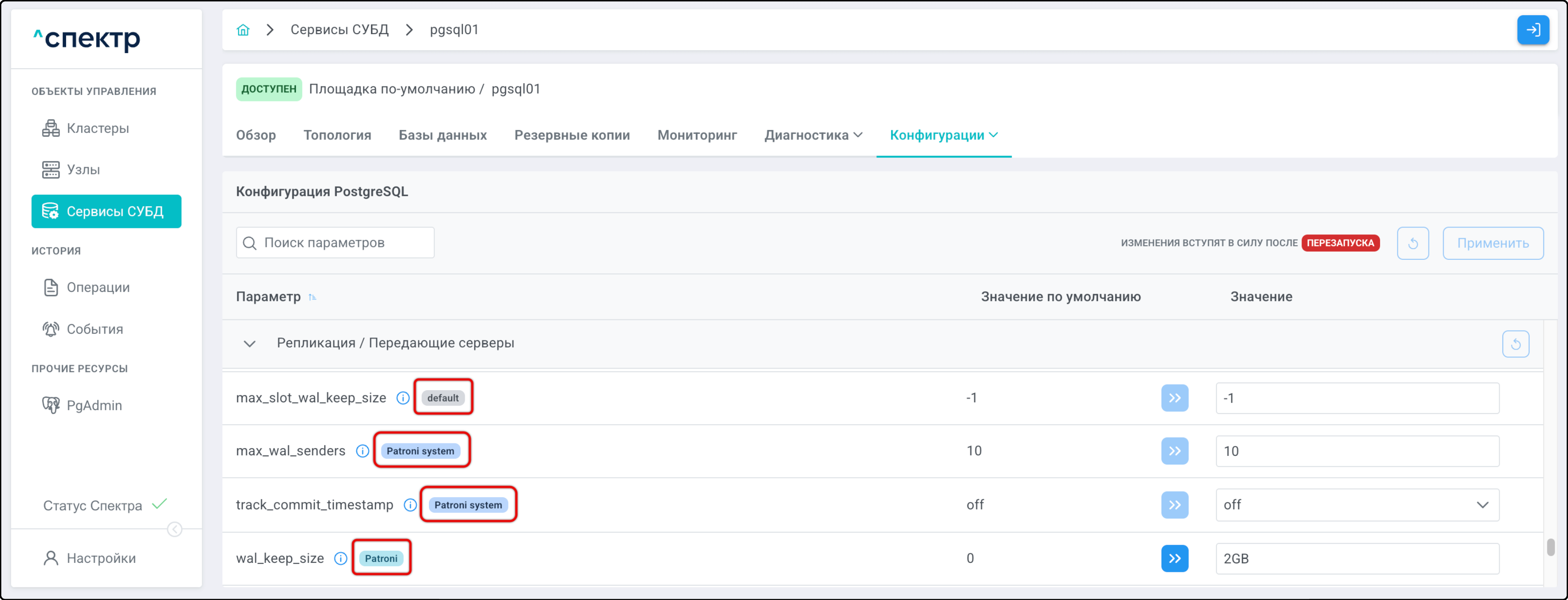The image size is (1568, 600).
Task: Open the Конфигурации tab menu
Action: tap(943, 135)
